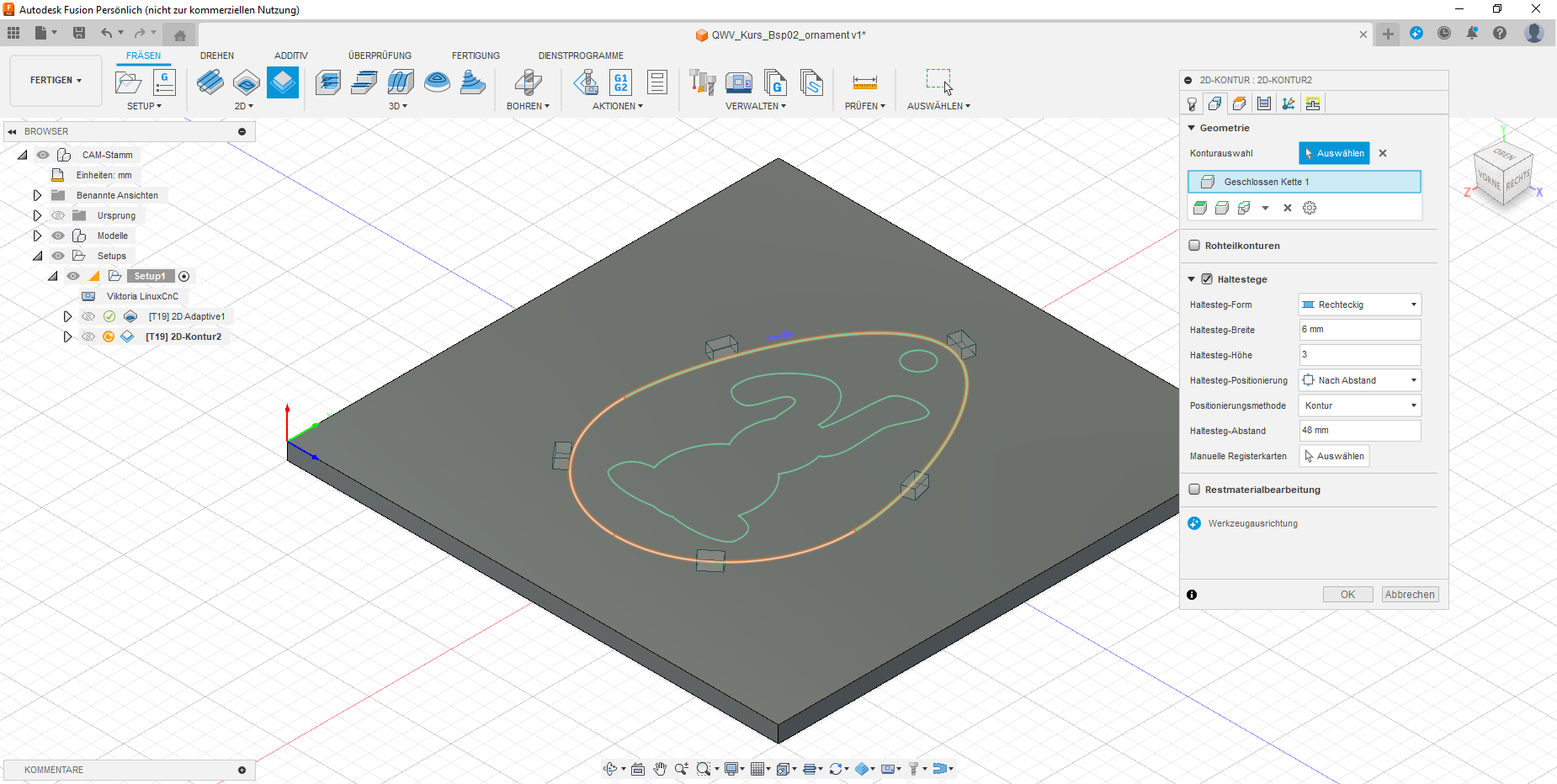Image resolution: width=1557 pixels, height=784 pixels.
Task: Click the drill icon above BOHREN
Action: click(x=528, y=82)
